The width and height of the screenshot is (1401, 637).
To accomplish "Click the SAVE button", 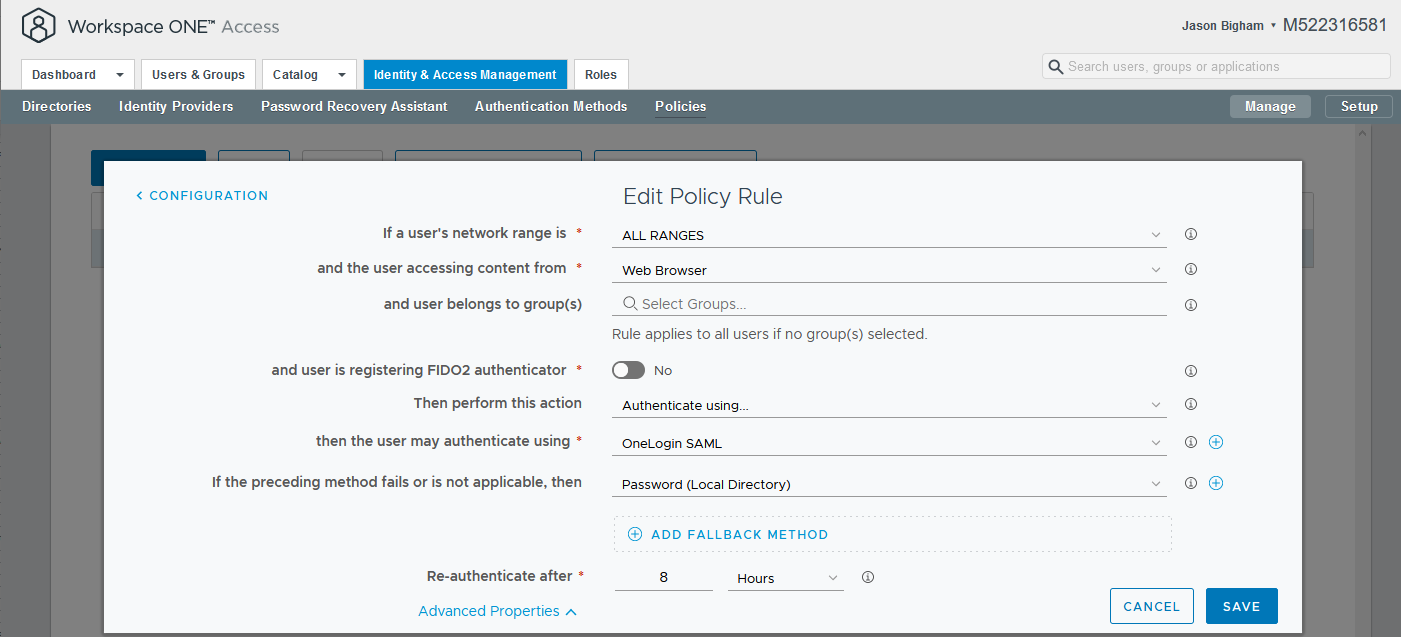I will 1241,606.
